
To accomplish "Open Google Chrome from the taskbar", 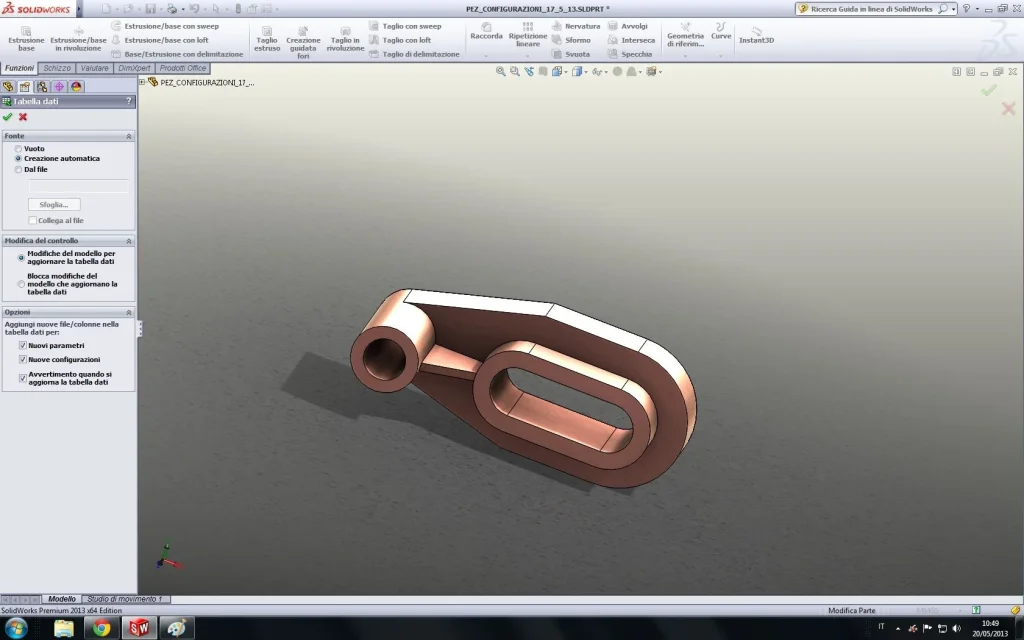I will click(101, 628).
